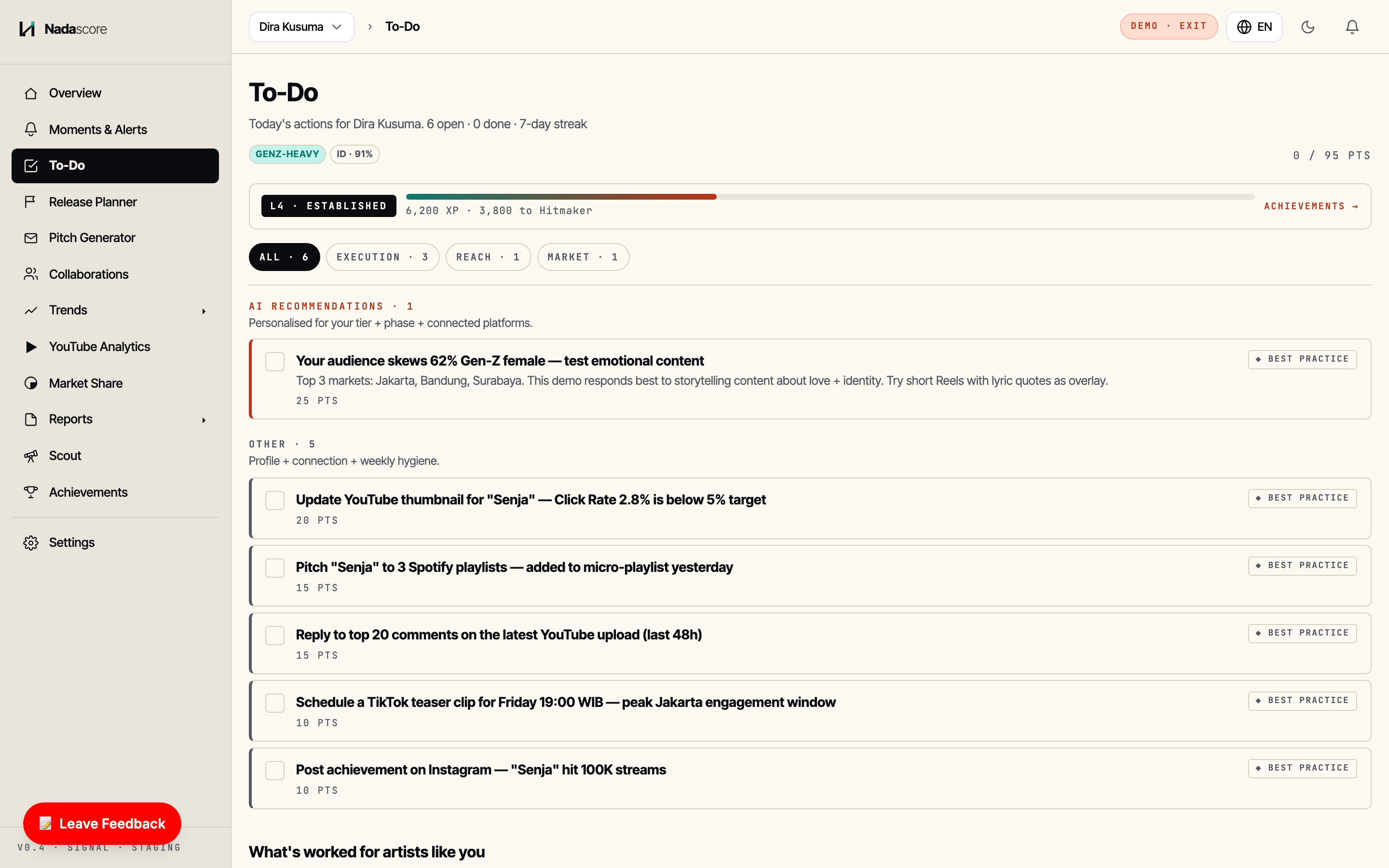Click the Trends line chart icon
The width and height of the screenshot is (1389, 868).
click(x=31, y=310)
